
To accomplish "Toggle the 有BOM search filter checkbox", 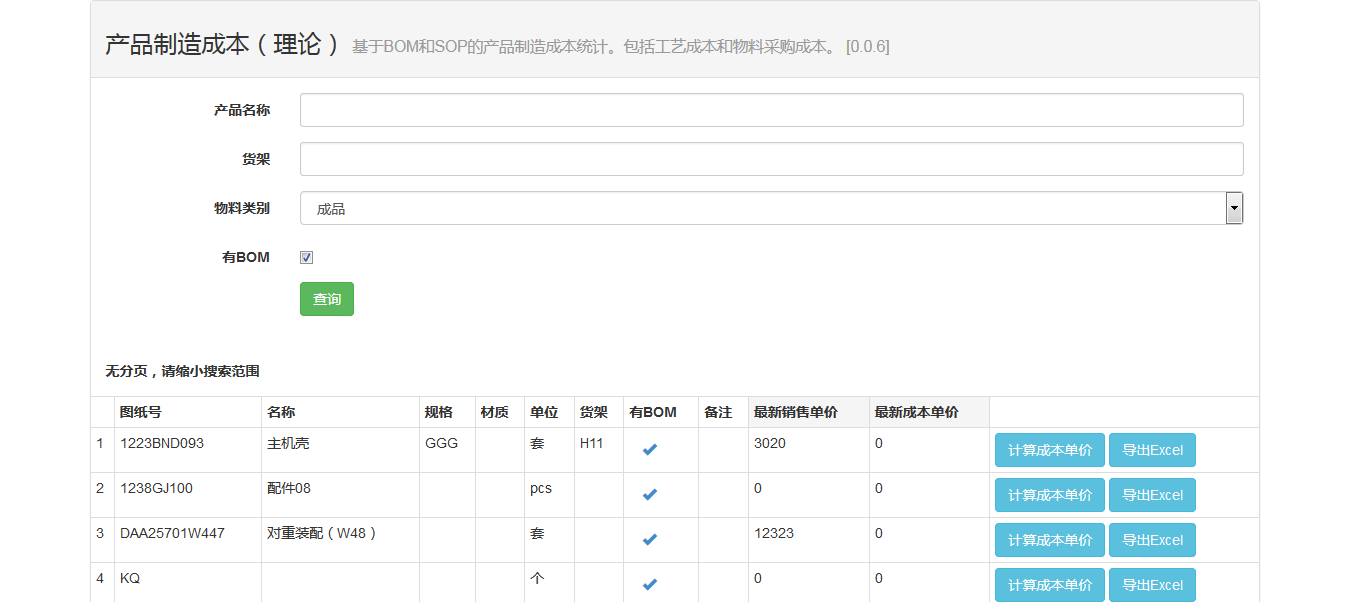I will pyautogui.click(x=306, y=256).
